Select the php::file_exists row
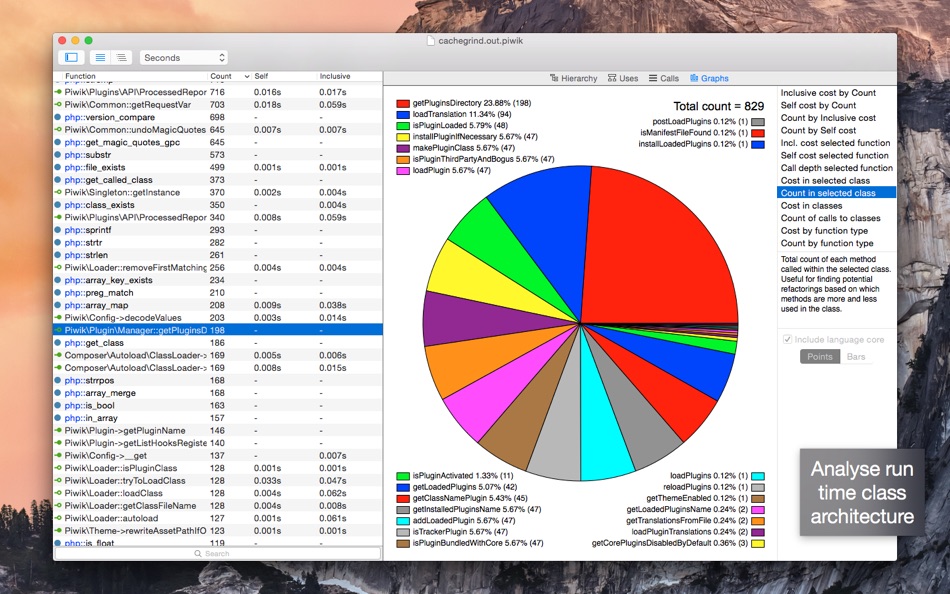This screenshot has height=594, width=950. [x=218, y=167]
